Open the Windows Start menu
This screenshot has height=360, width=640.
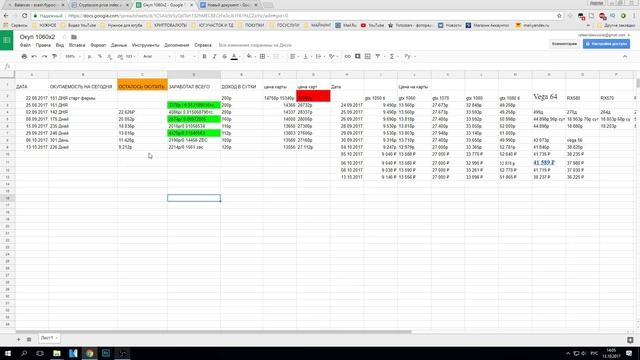pyautogui.click(x=8, y=353)
